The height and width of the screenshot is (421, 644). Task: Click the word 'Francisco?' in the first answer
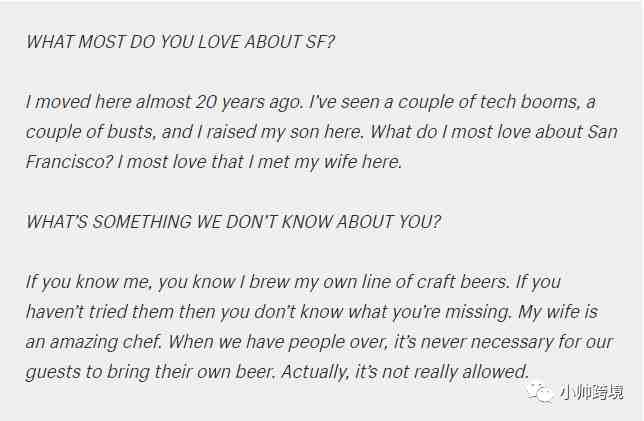[x=69, y=162]
